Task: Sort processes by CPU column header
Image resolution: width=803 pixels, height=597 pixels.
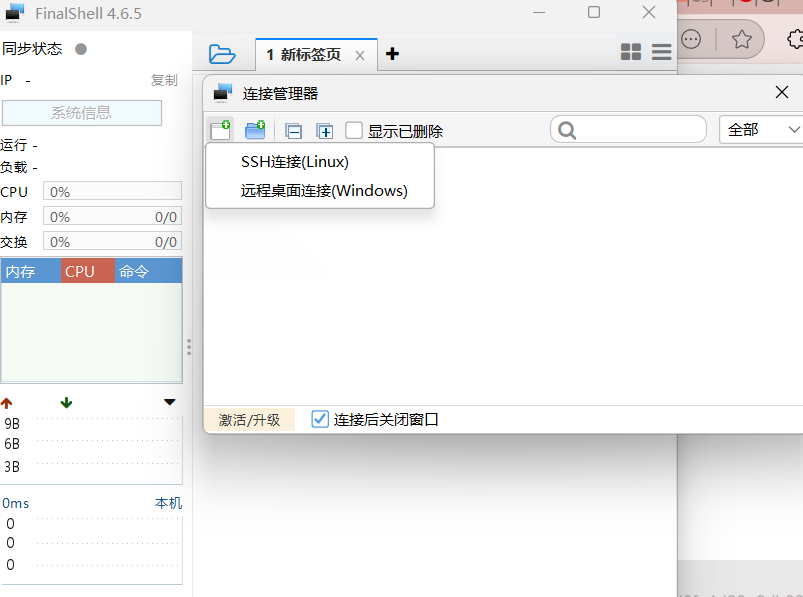Action: coord(88,271)
